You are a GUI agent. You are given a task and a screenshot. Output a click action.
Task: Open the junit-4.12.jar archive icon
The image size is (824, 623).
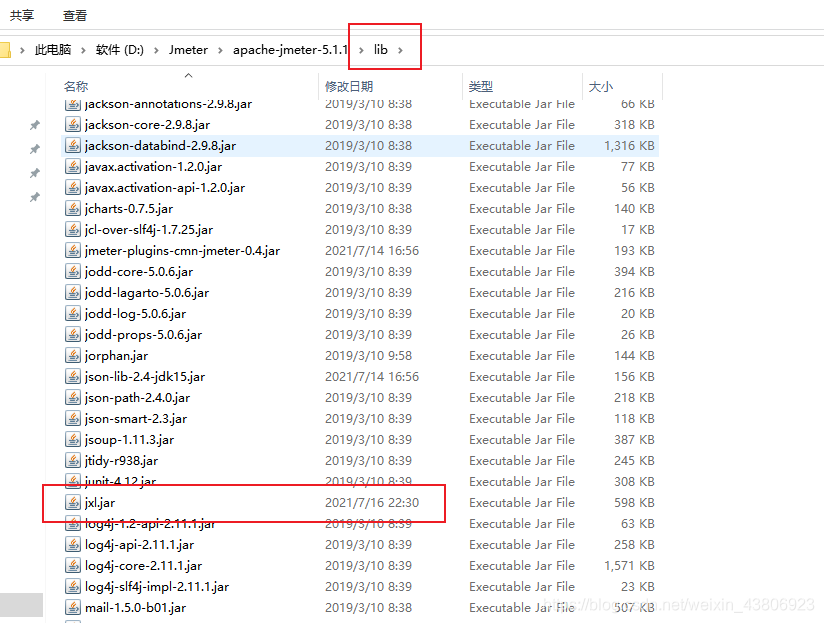click(x=73, y=481)
